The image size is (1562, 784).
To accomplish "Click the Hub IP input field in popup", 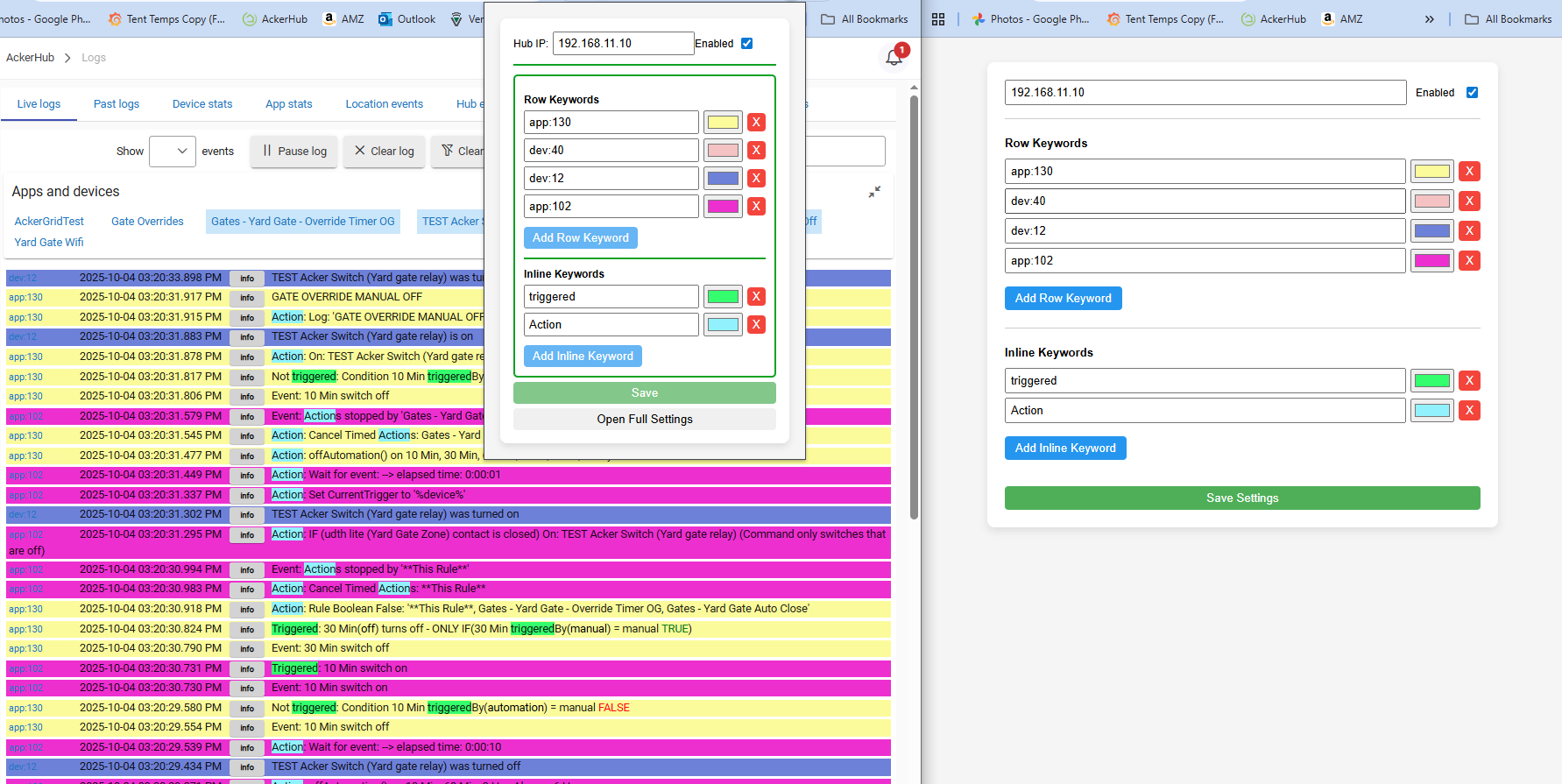I will coord(623,44).
